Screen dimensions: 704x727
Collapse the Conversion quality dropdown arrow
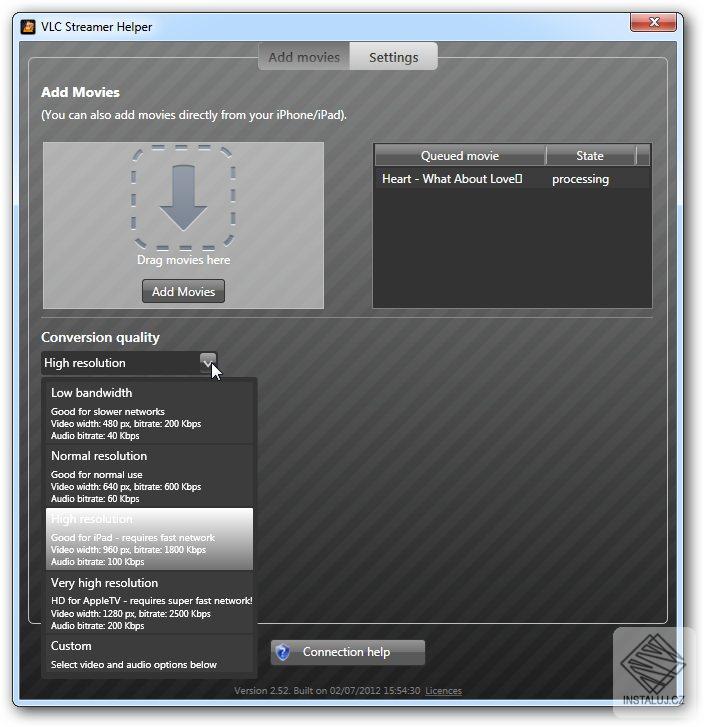click(x=208, y=363)
